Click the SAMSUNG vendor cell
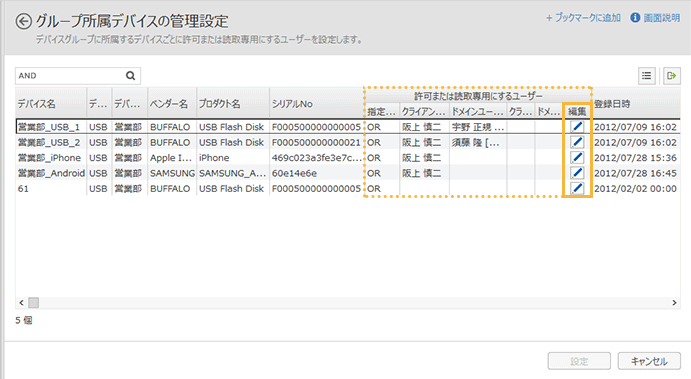Viewport: 691px width, 379px height. (172, 173)
